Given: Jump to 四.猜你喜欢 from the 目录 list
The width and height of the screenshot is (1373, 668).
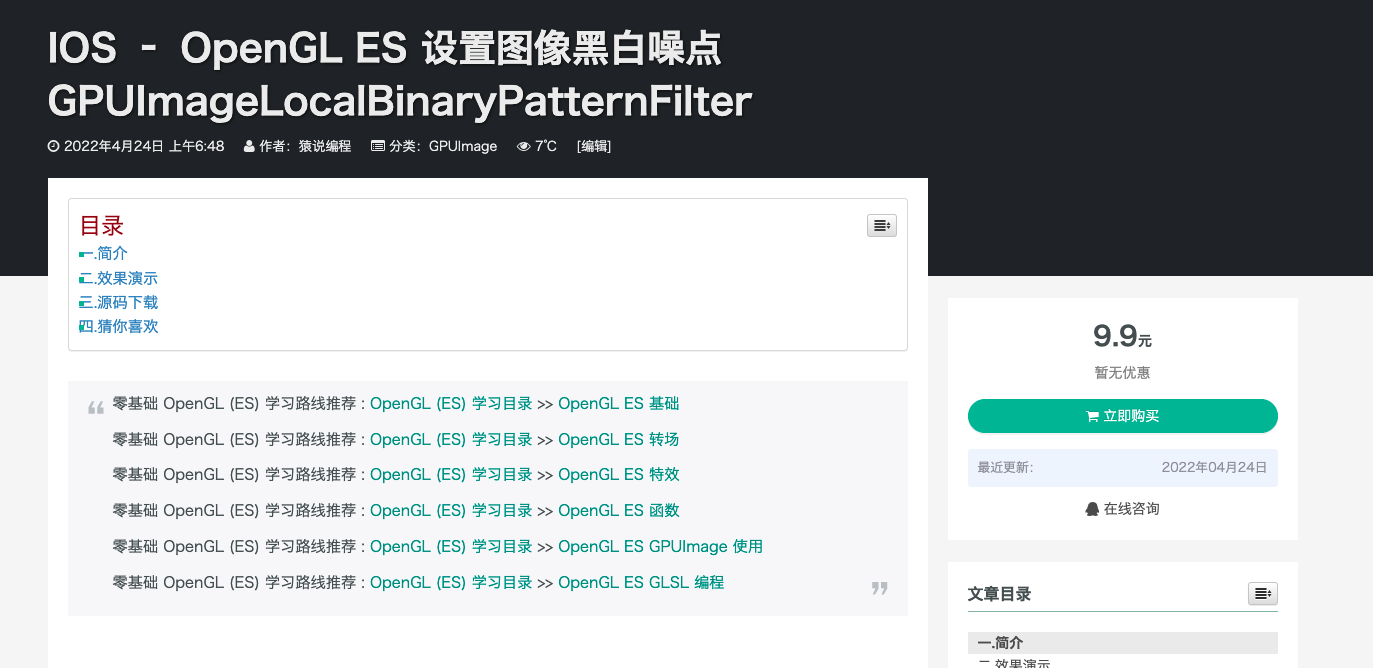Looking at the screenshot, I should [x=117, y=325].
